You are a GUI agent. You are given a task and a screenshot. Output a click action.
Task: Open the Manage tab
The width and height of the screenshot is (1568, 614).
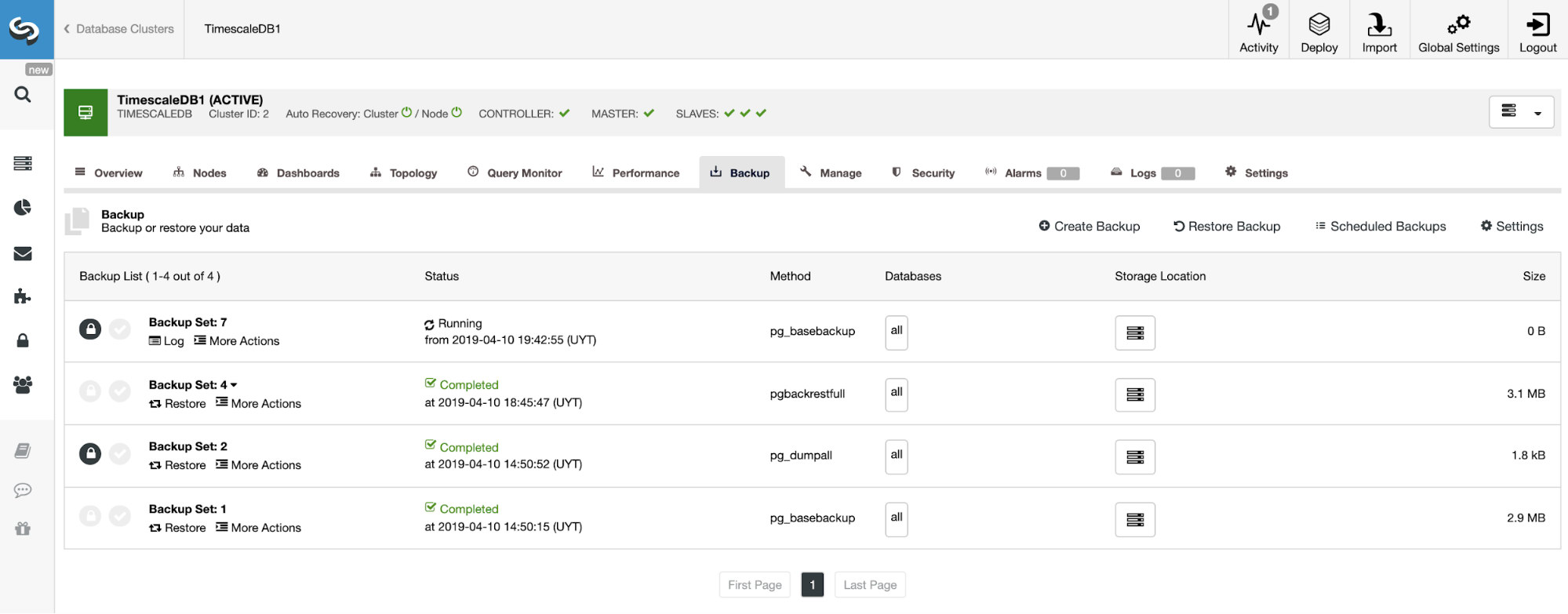pos(831,173)
